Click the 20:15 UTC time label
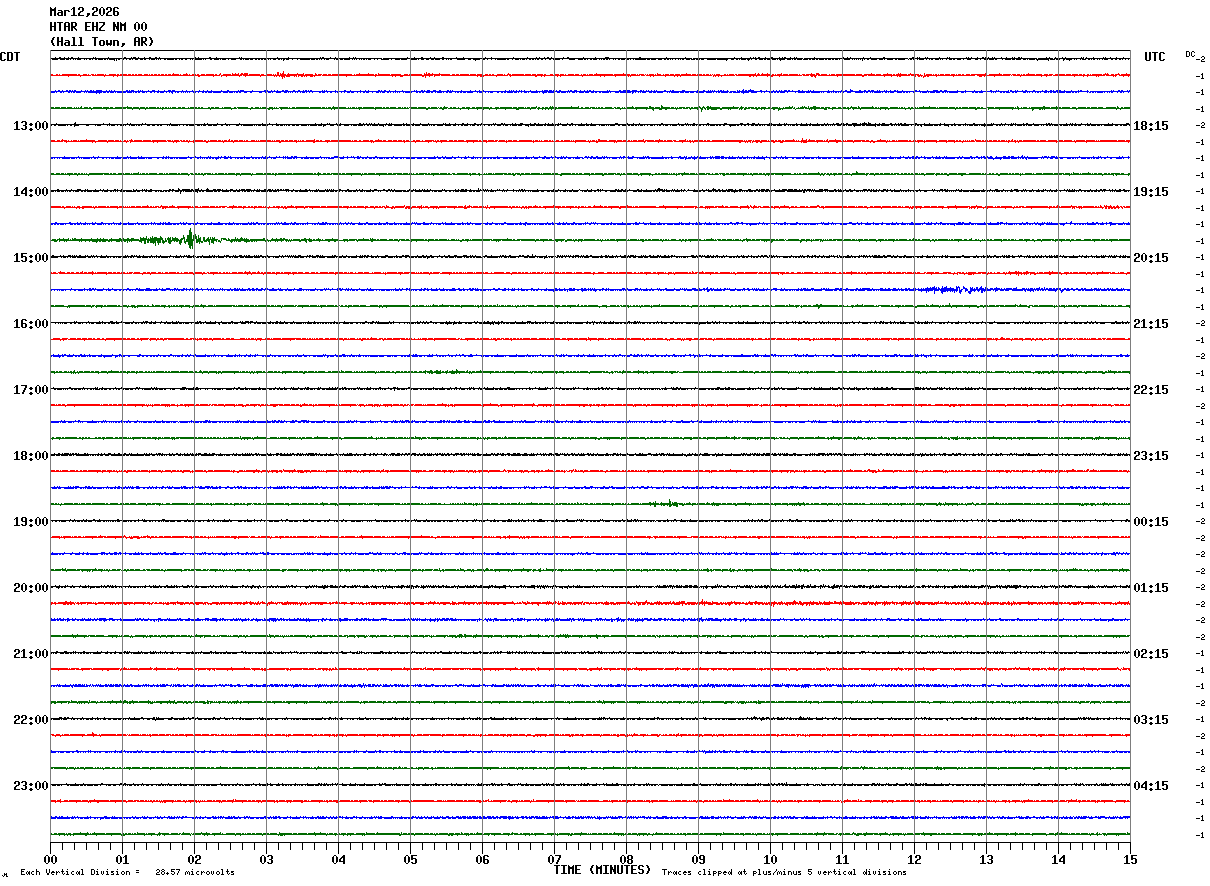This screenshot has height=886, width=1210. [1151, 258]
